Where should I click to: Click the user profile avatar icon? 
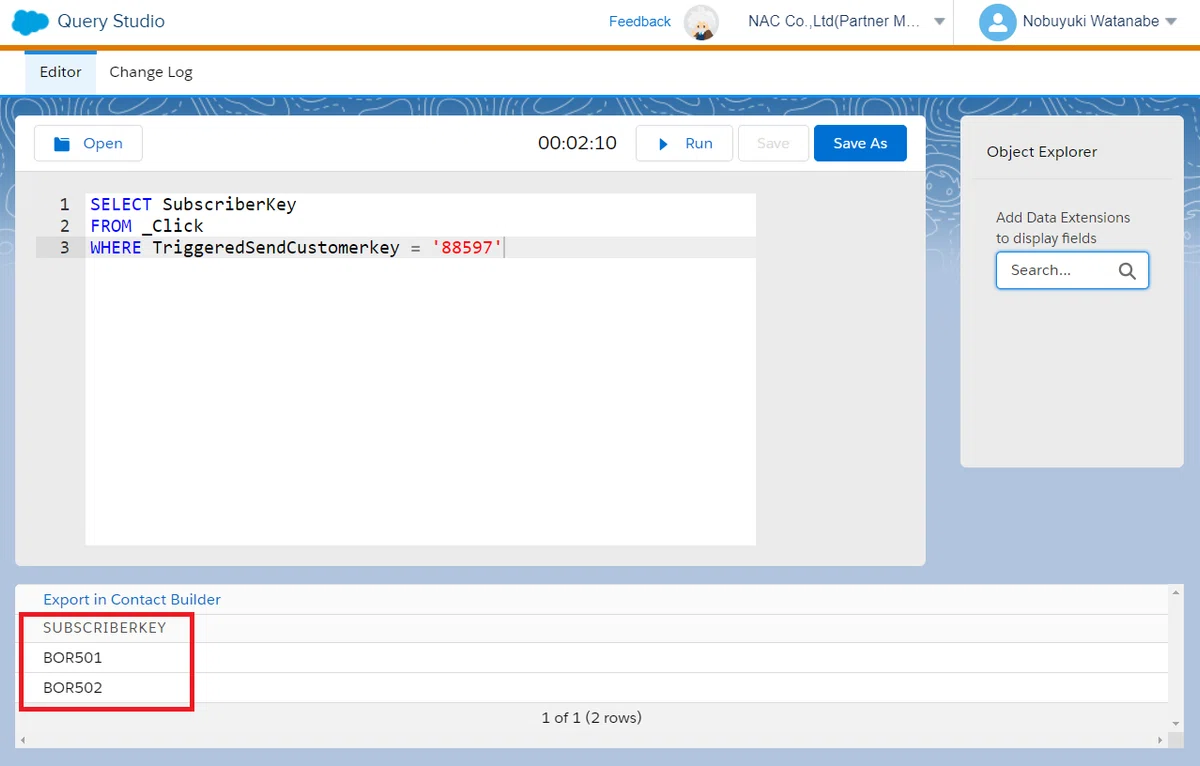coord(997,22)
